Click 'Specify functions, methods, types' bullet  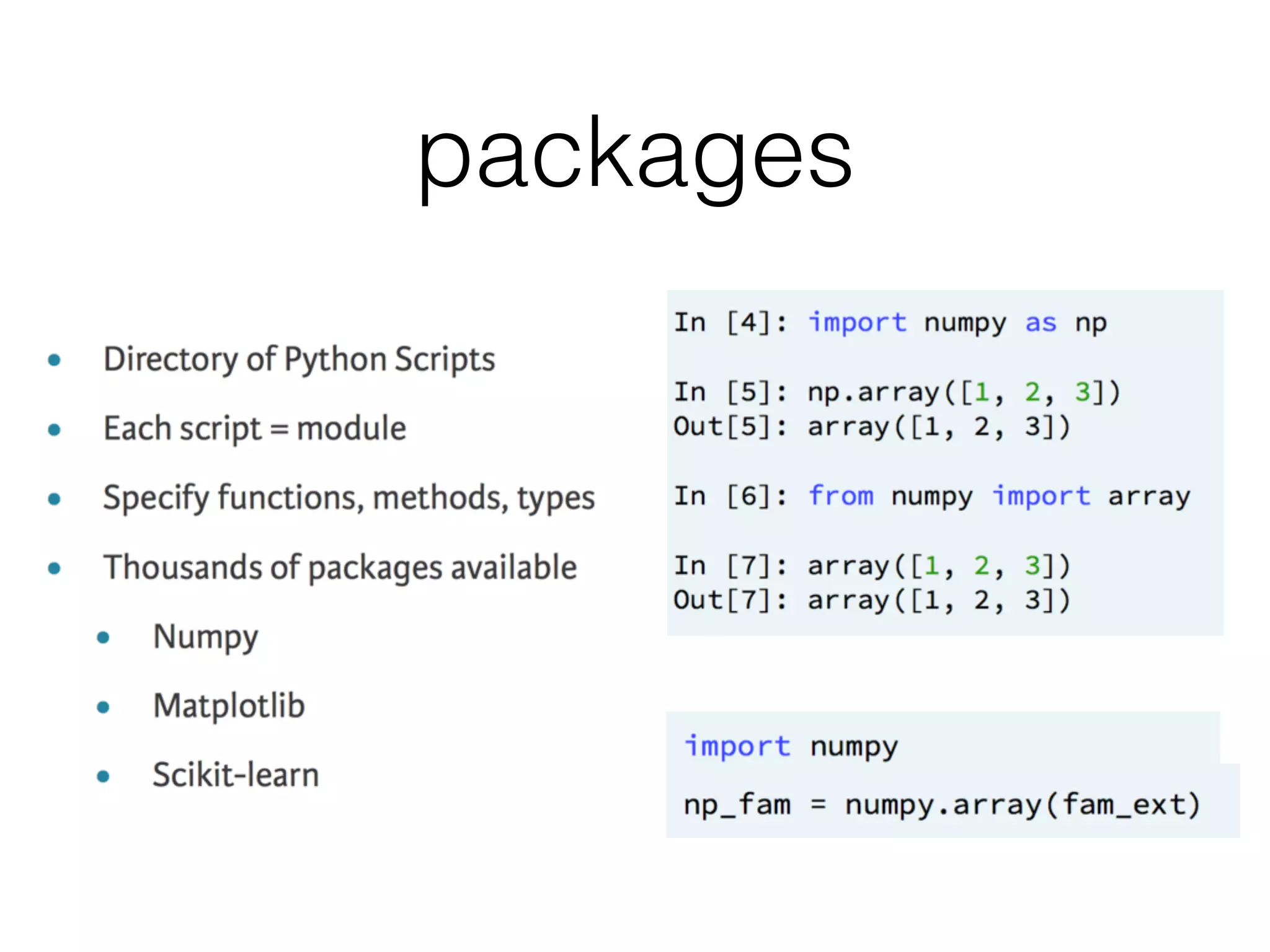coord(349,498)
